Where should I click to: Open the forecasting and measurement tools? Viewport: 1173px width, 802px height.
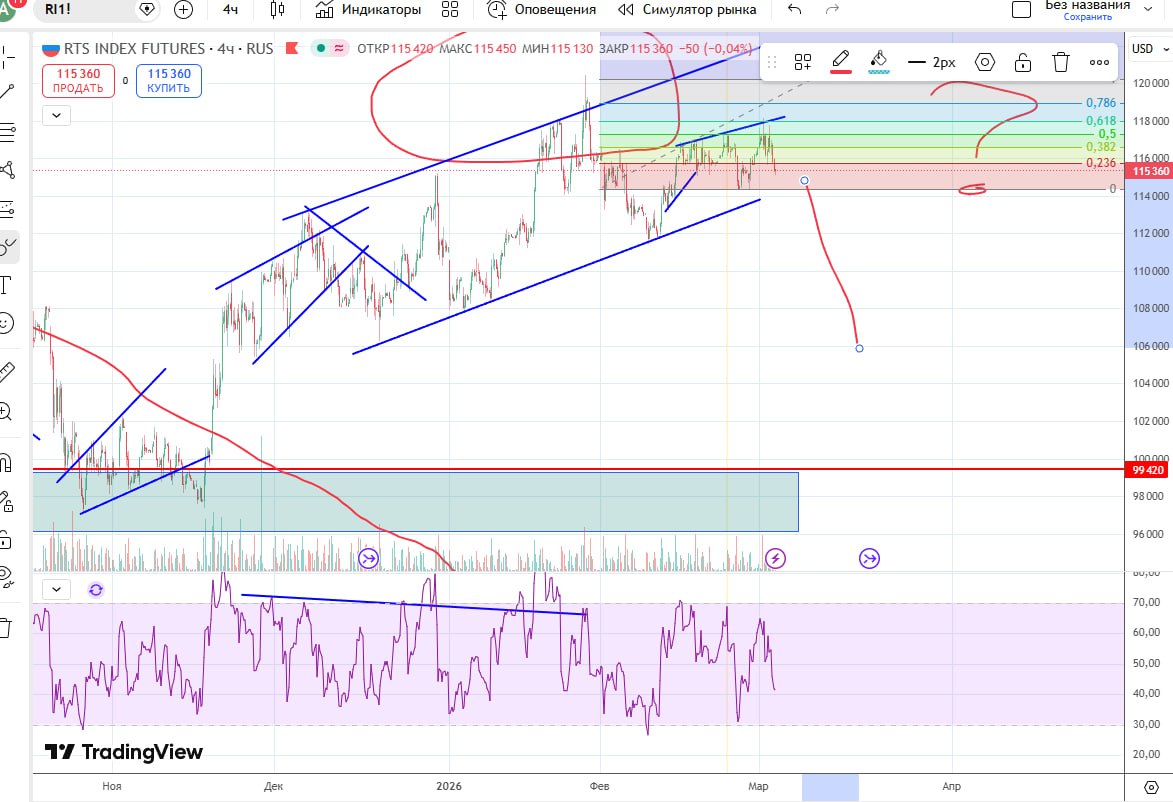pyautogui.click(x=7, y=208)
